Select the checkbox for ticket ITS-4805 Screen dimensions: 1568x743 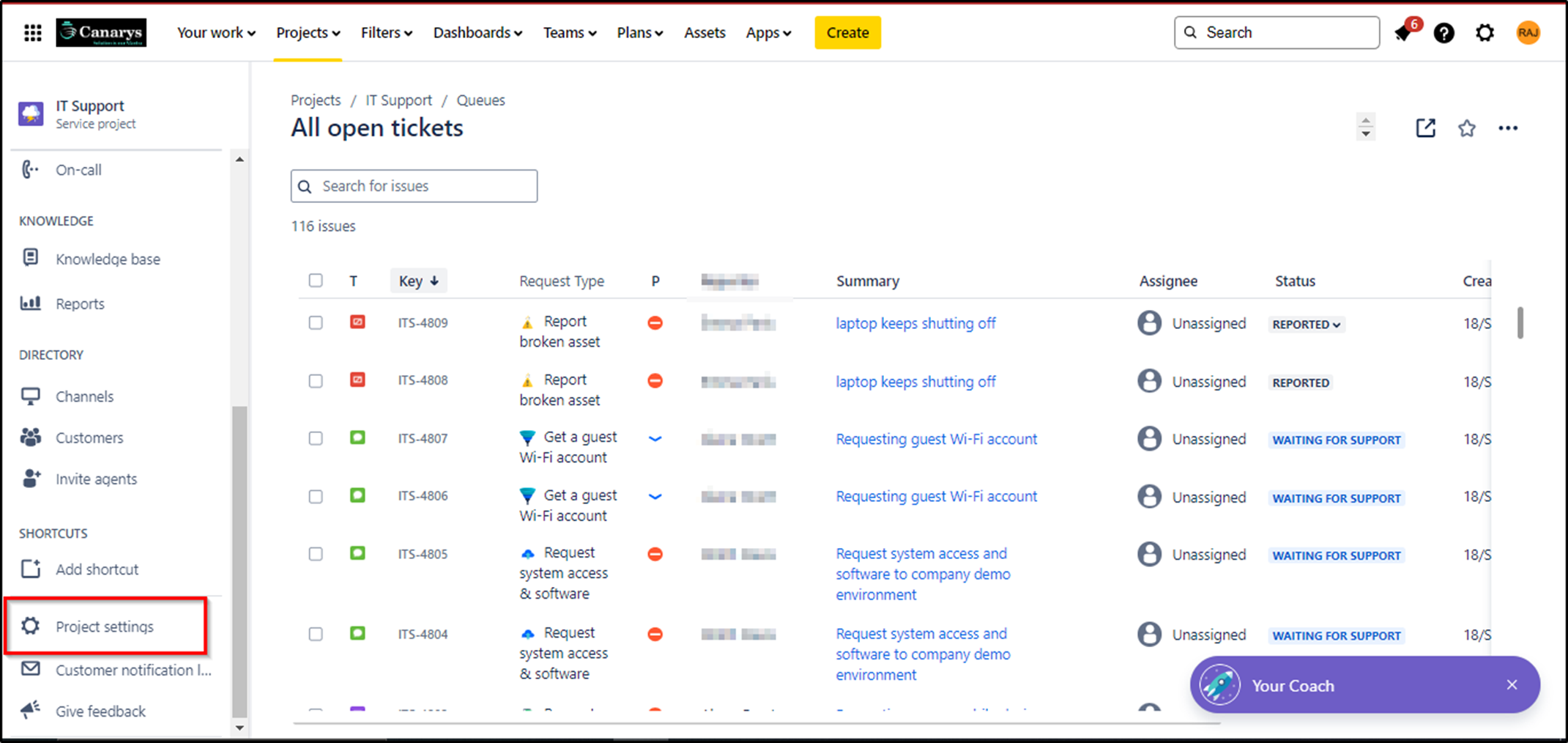pyautogui.click(x=316, y=554)
